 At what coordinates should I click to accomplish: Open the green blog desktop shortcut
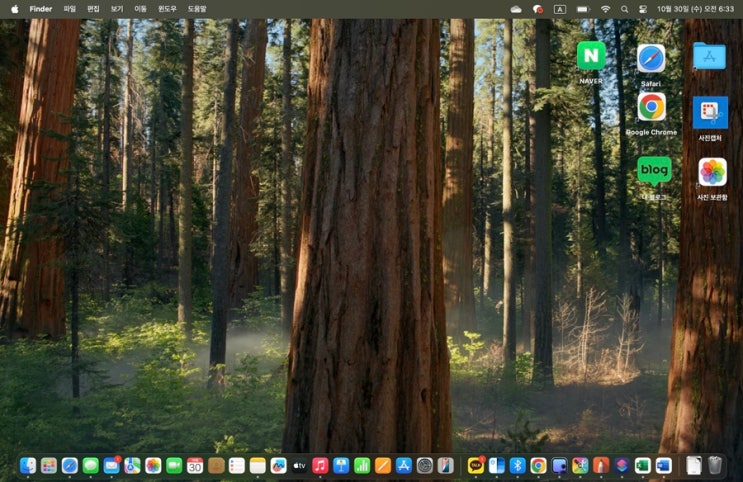pyautogui.click(x=654, y=170)
